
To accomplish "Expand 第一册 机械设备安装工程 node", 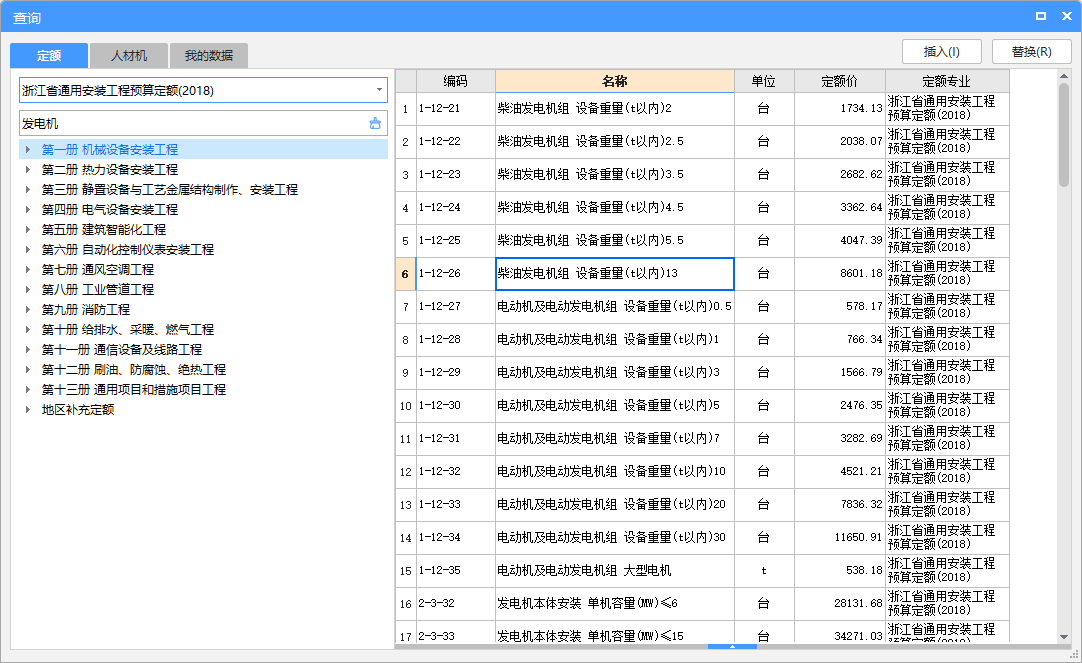I will point(28,149).
